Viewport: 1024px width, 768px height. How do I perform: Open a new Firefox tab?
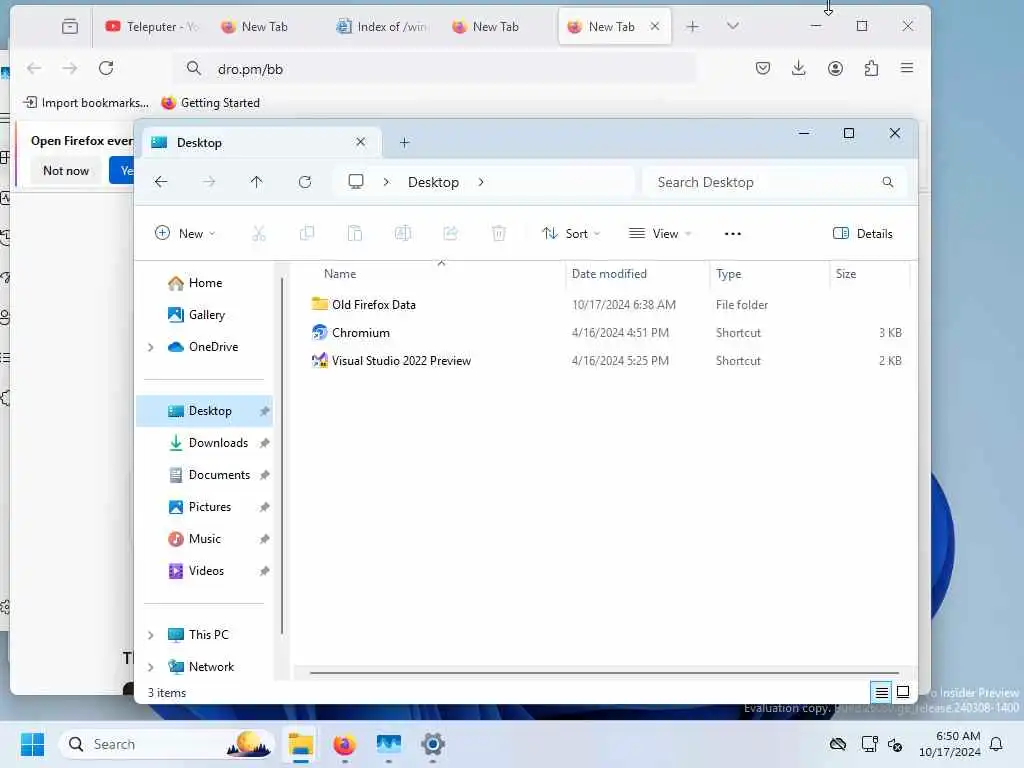pos(692,26)
